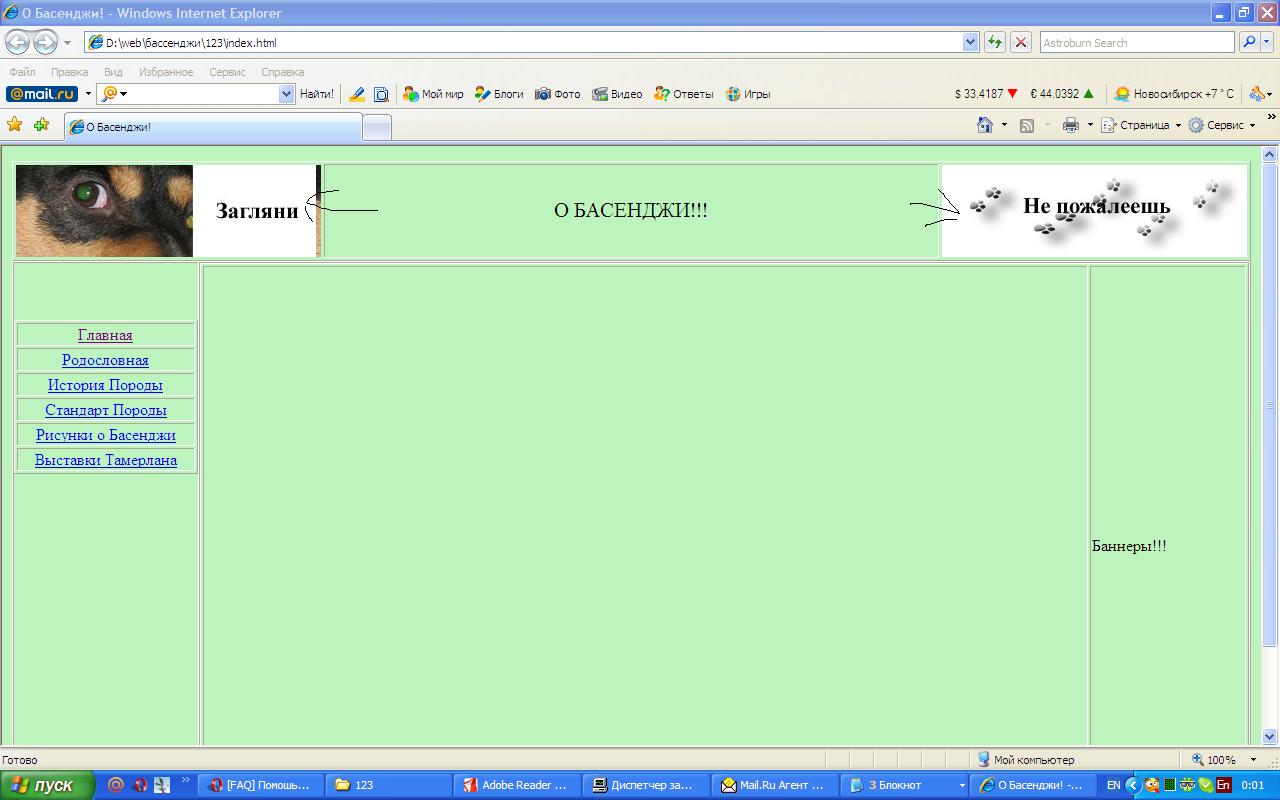Click the Print icon

[1071, 125]
